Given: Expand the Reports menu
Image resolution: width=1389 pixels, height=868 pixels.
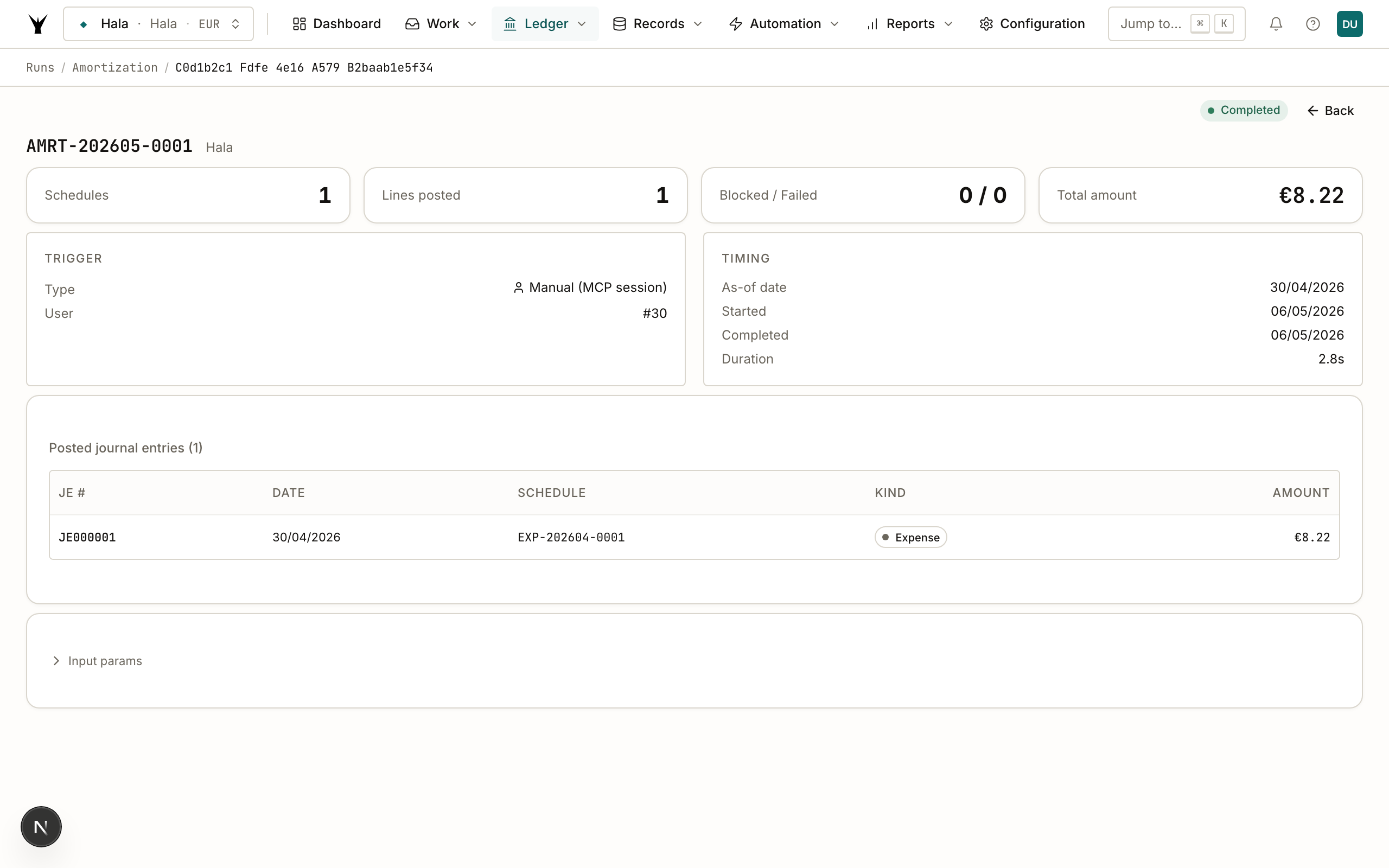Looking at the screenshot, I should (x=910, y=23).
